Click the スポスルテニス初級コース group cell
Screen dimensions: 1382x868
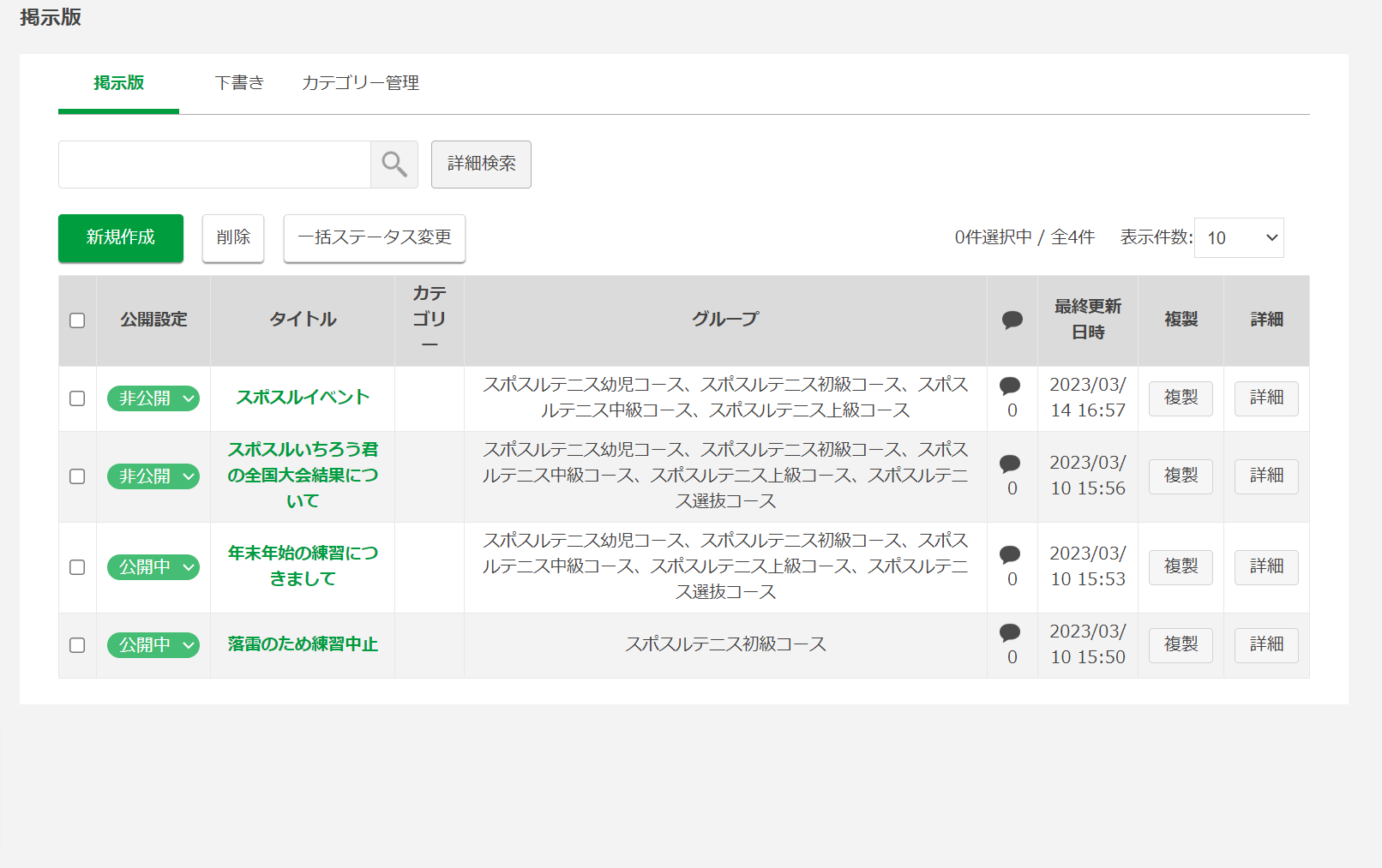[x=725, y=644]
